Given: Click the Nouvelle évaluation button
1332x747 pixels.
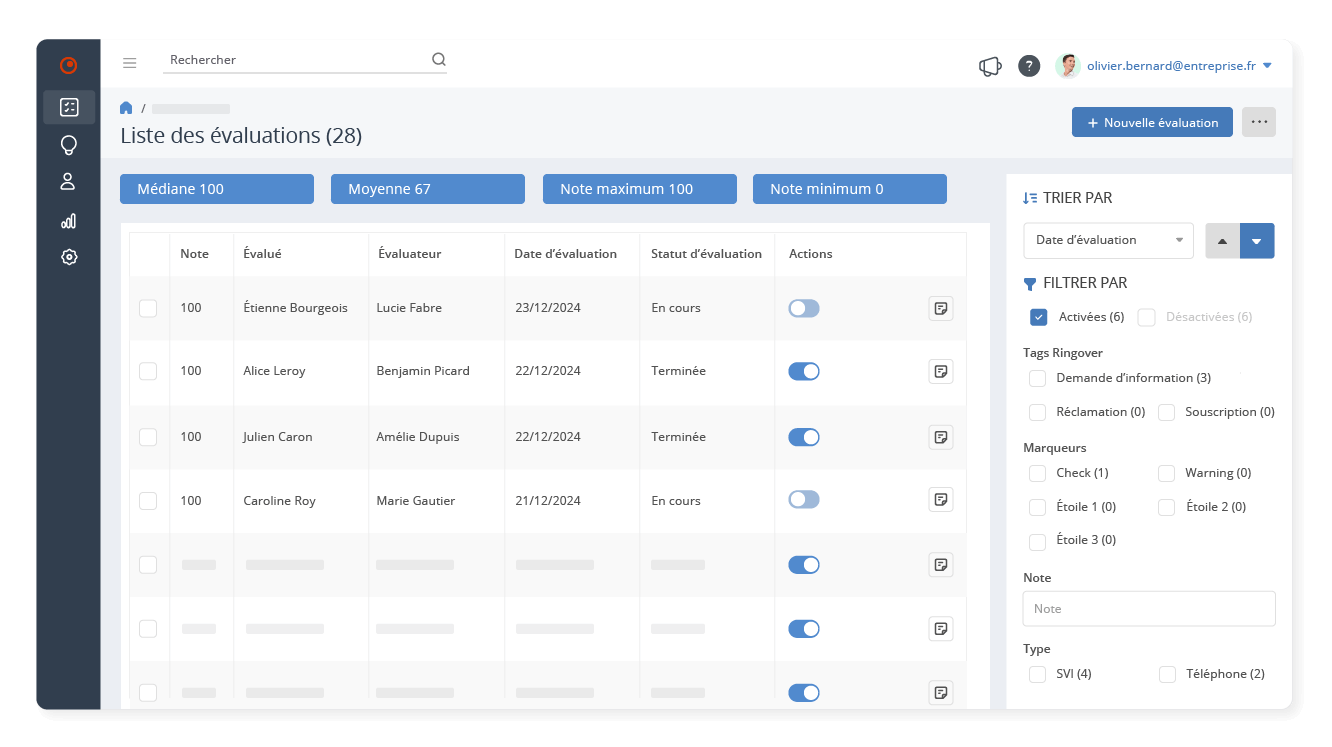Looking at the screenshot, I should click(1152, 122).
